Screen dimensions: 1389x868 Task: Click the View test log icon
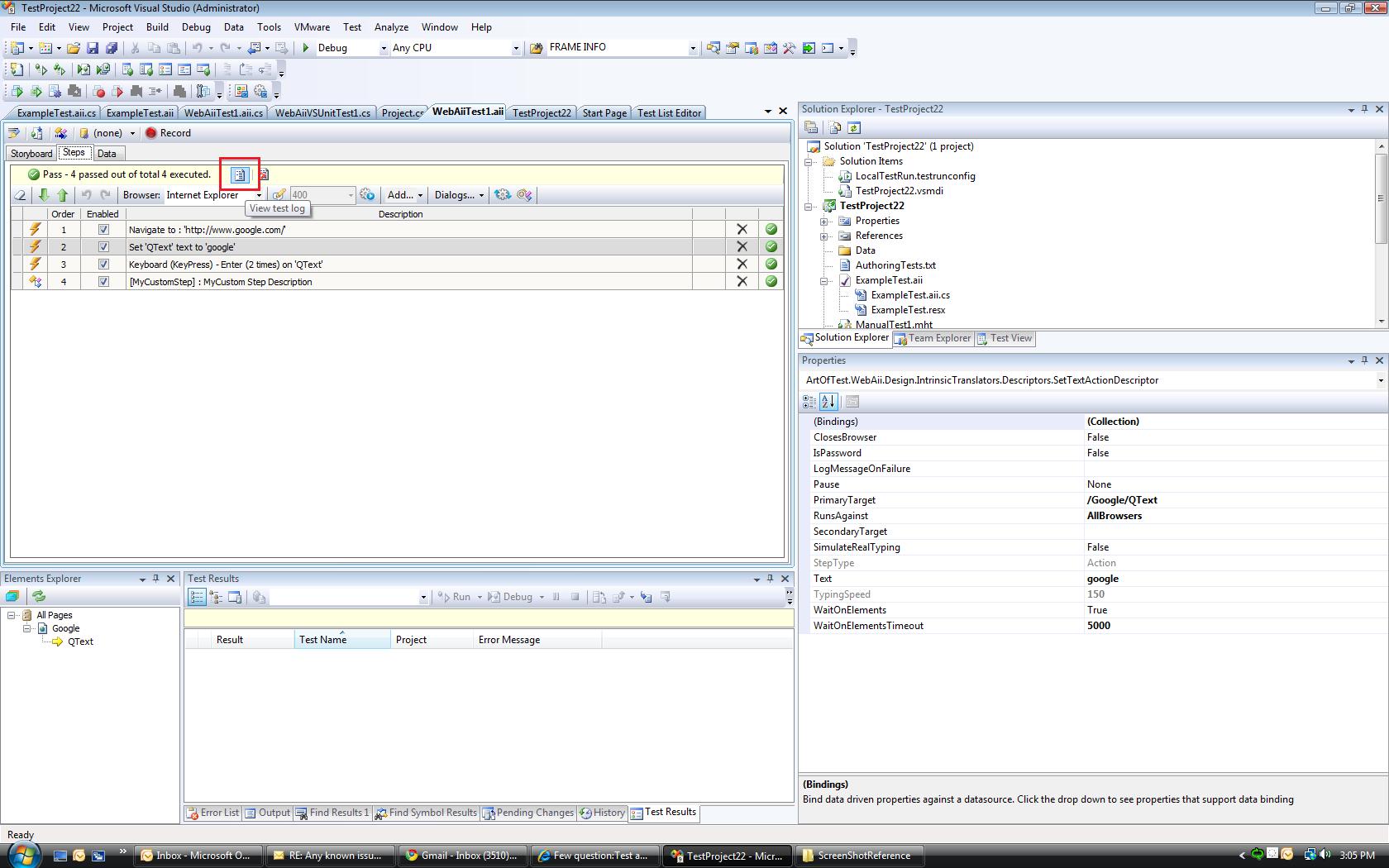pos(239,174)
